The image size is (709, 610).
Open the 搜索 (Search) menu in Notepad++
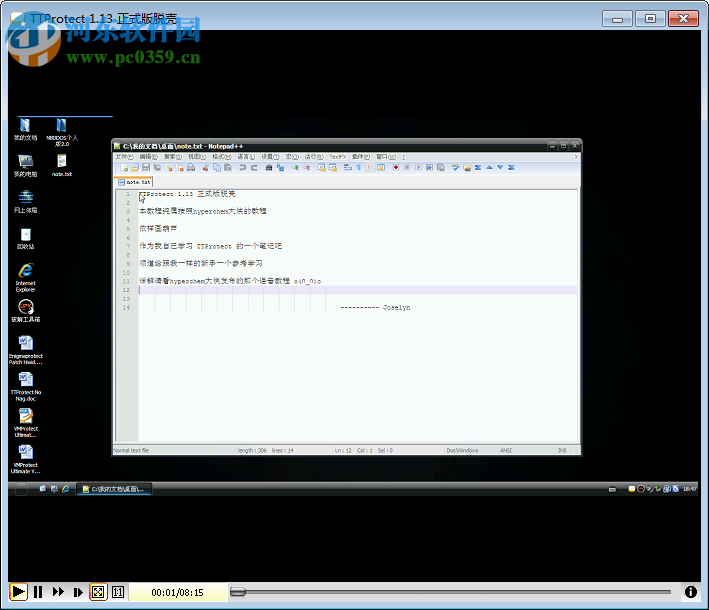(x=173, y=156)
